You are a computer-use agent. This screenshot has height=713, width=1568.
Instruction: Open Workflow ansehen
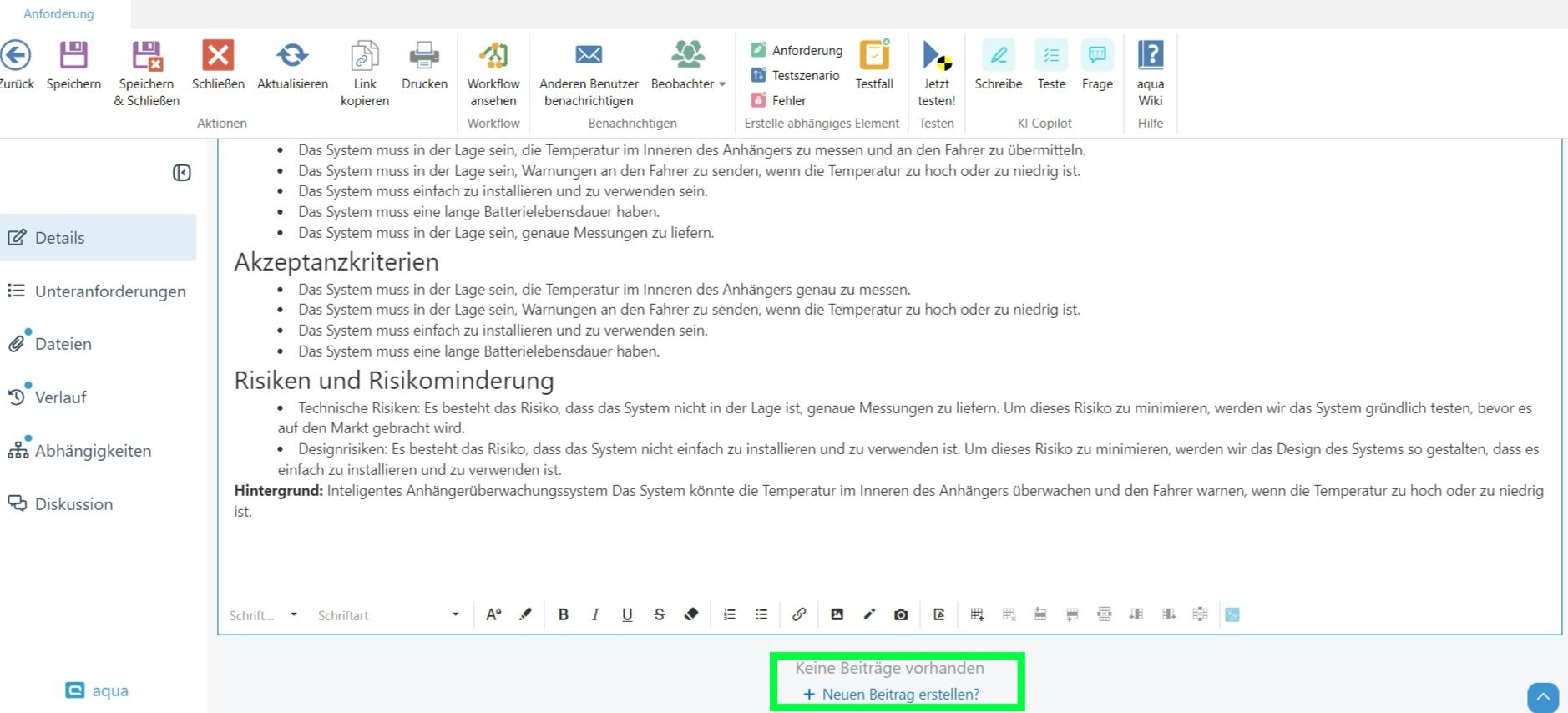[x=493, y=56]
